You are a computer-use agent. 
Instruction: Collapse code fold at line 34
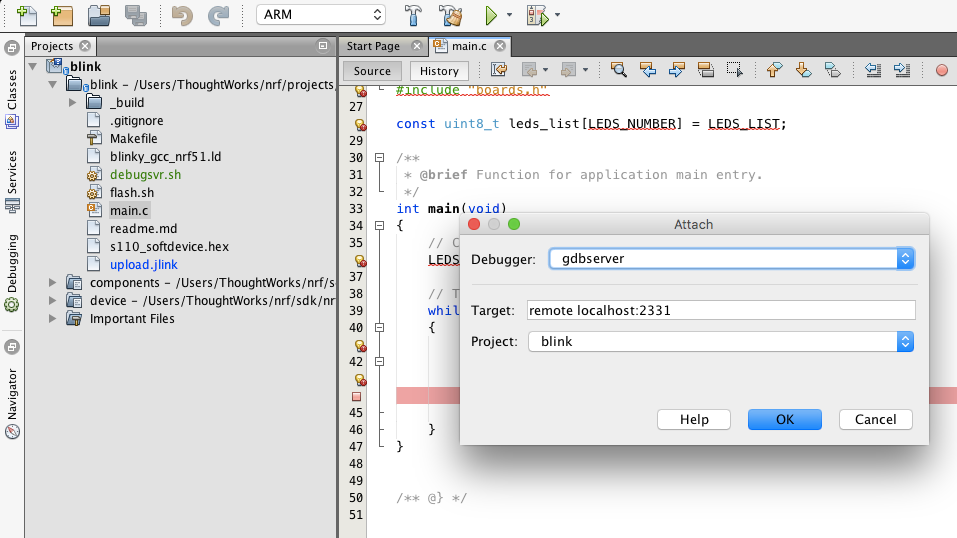[x=379, y=225]
